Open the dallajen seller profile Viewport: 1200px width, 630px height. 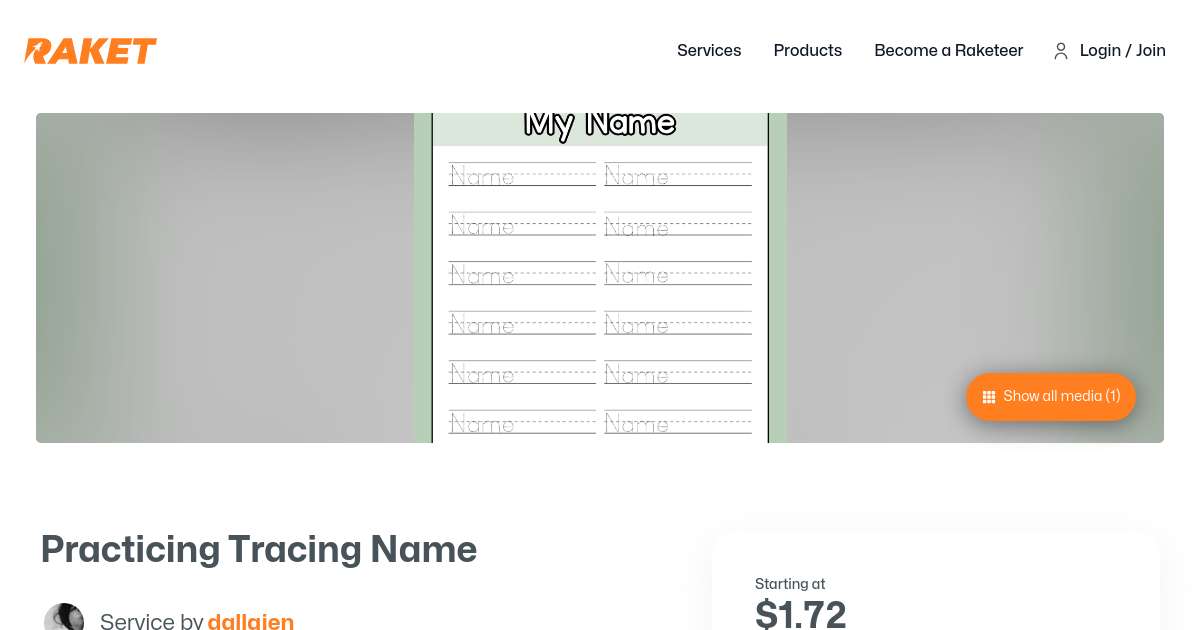(251, 621)
